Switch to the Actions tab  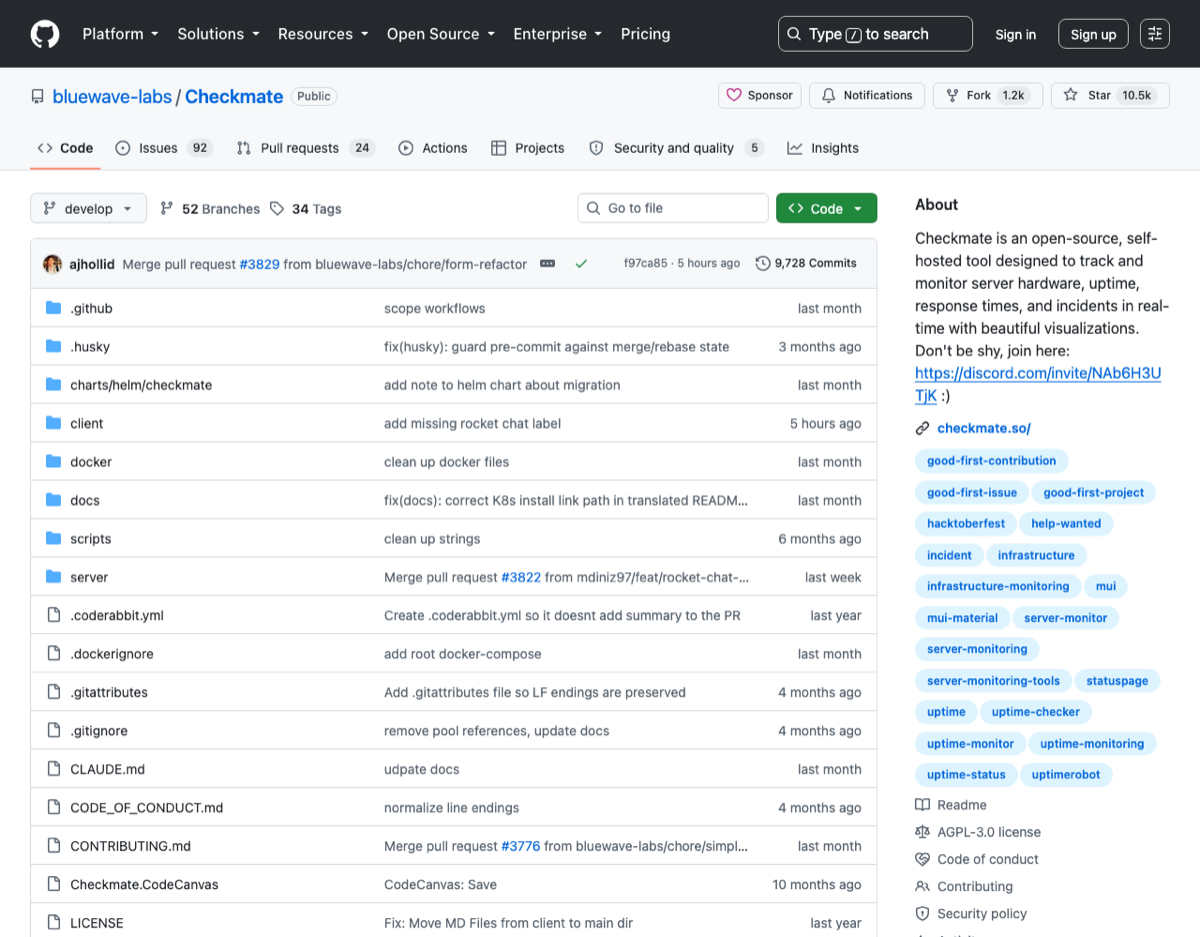pos(433,148)
